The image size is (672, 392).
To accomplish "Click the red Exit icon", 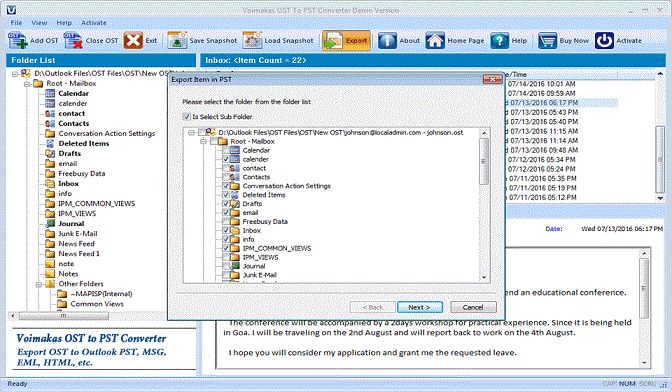I will (133, 41).
